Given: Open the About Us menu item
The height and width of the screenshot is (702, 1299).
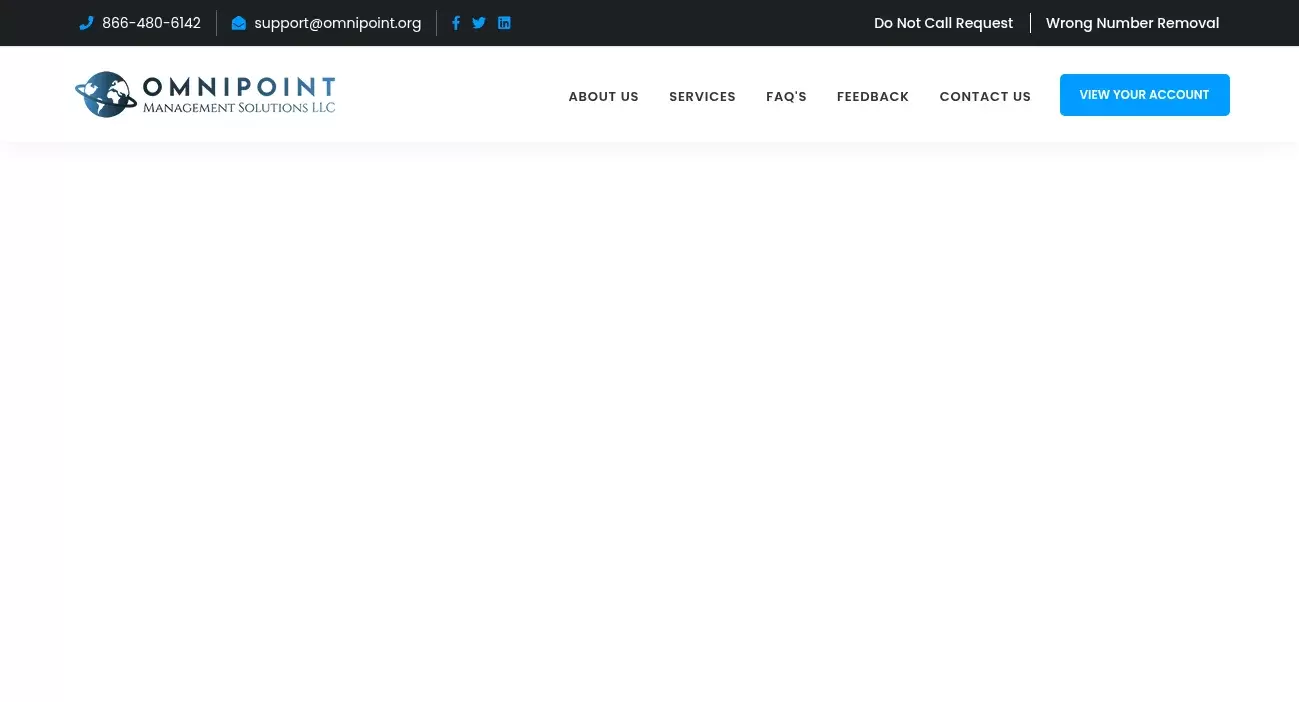Looking at the screenshot, I should tap(603, 96).
